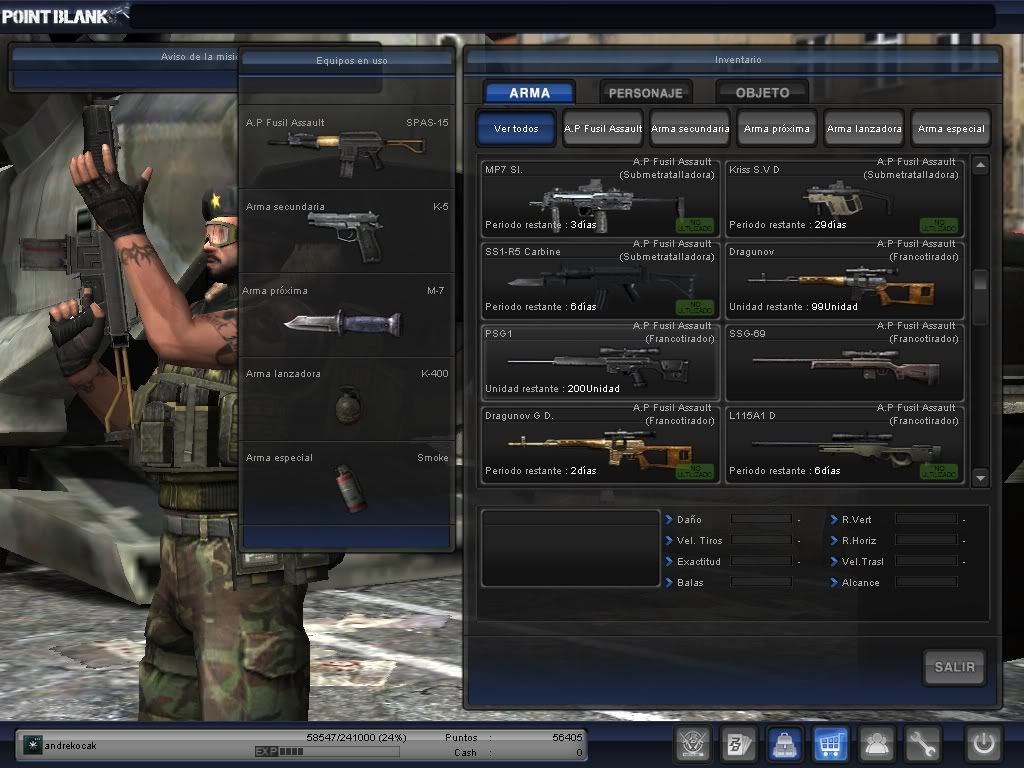Click the EXP progress bar

point(327,752)
